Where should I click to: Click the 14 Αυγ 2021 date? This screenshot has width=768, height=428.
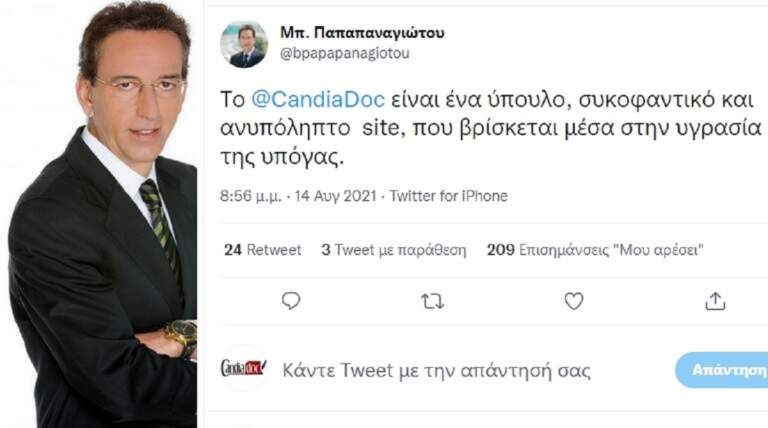pos(335,196)
